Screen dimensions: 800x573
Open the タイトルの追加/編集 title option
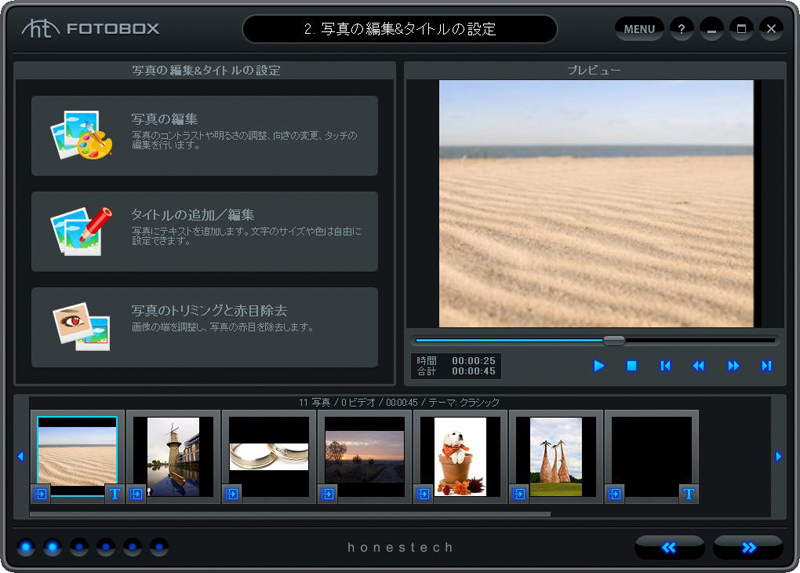click(x=205, y=231)
